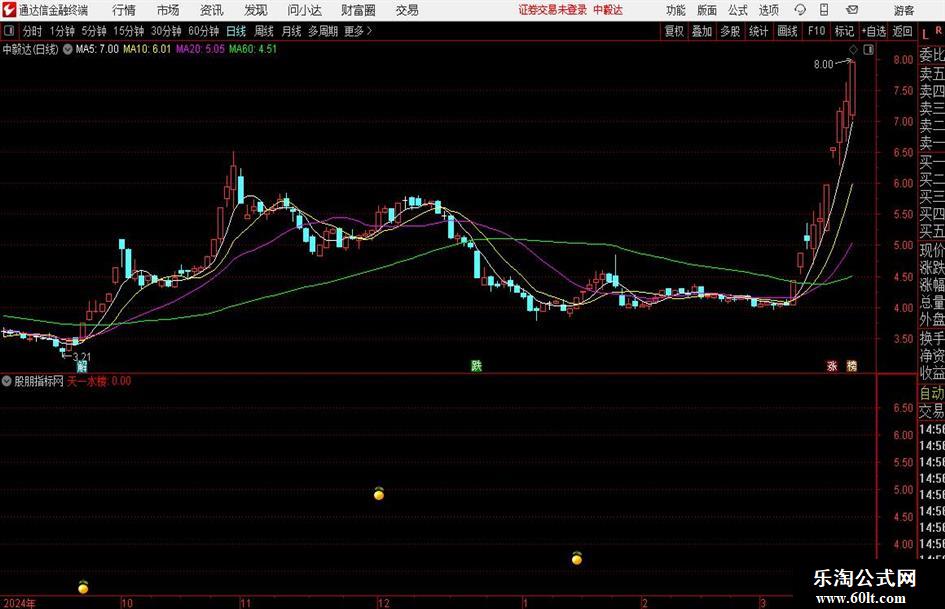Viewport: 945px width, 609px height.
Task: Click the diamond icon above the chart
Action: point(853,49)
